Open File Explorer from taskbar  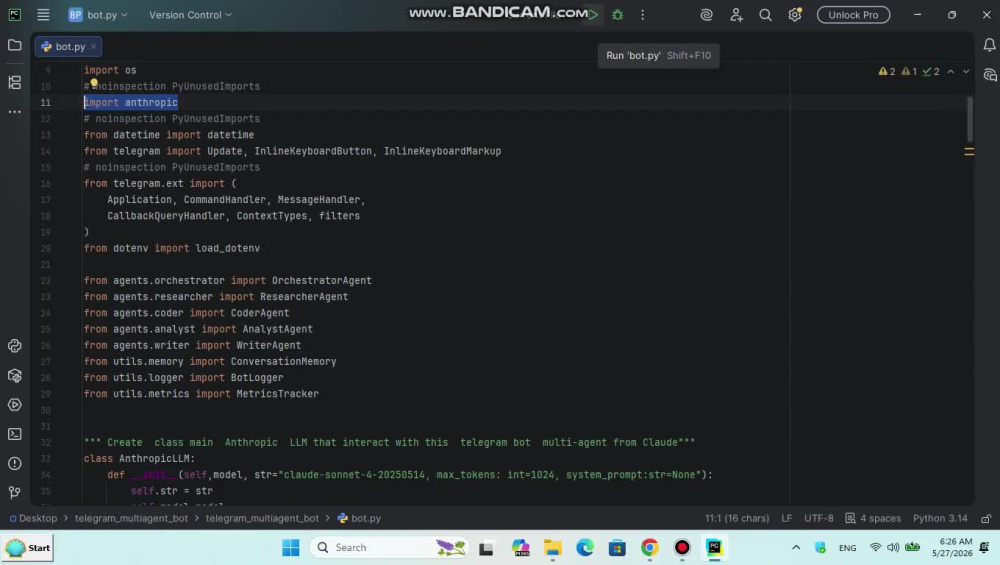552,548
